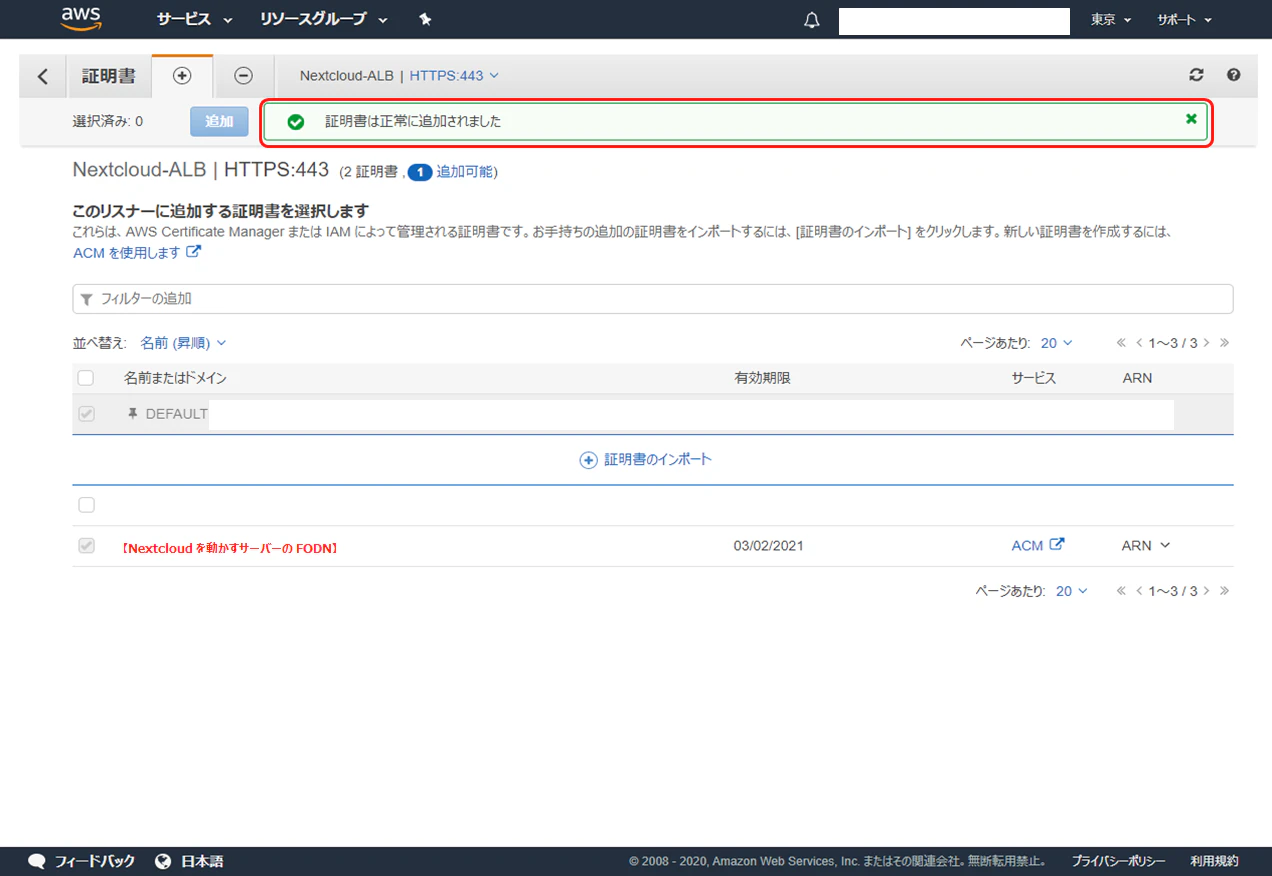Screen dimensions: 1272x876
Task: Click the ARN column header
Action: (1137, 378)
